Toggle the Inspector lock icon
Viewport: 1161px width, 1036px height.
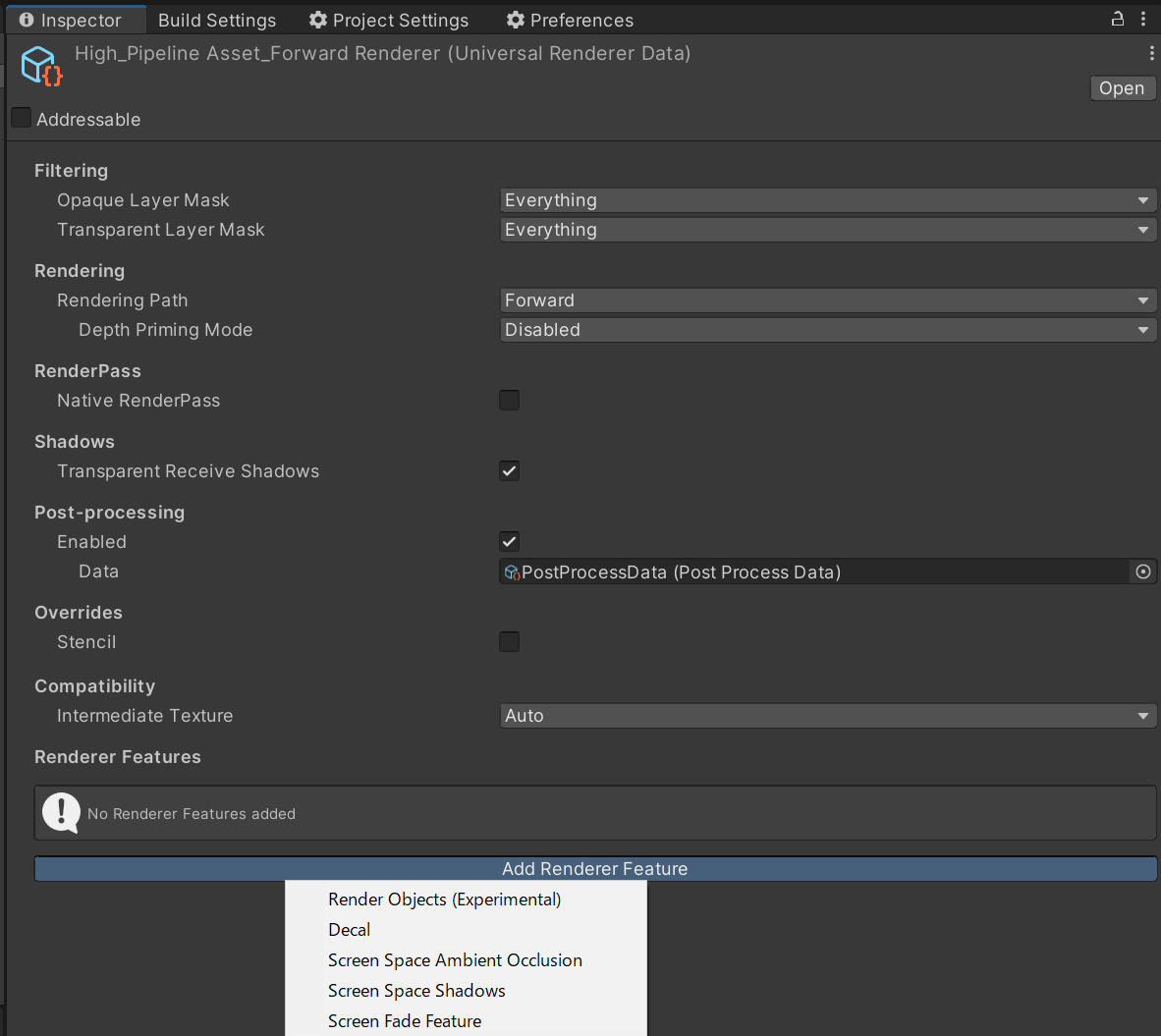click(x=1118, y=20)
